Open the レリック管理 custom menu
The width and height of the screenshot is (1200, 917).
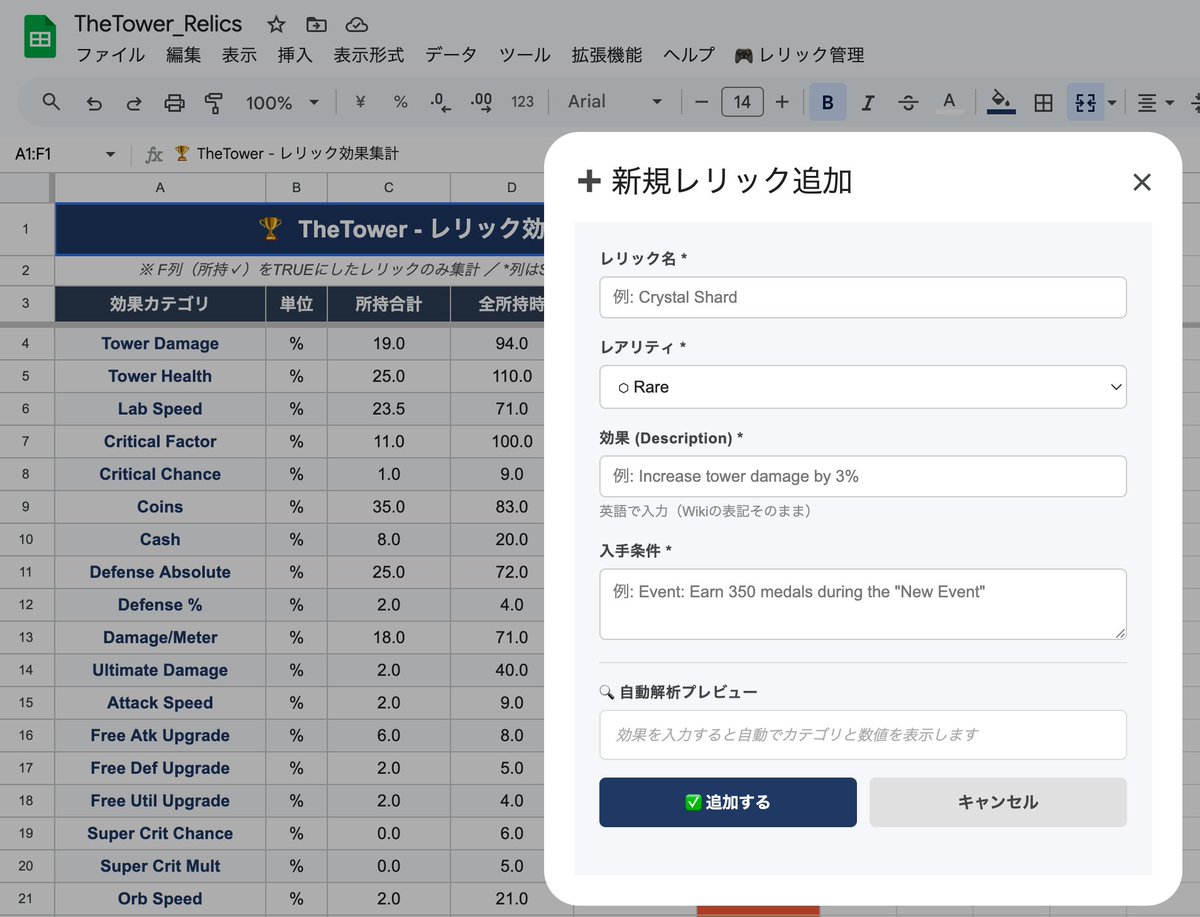799,55
